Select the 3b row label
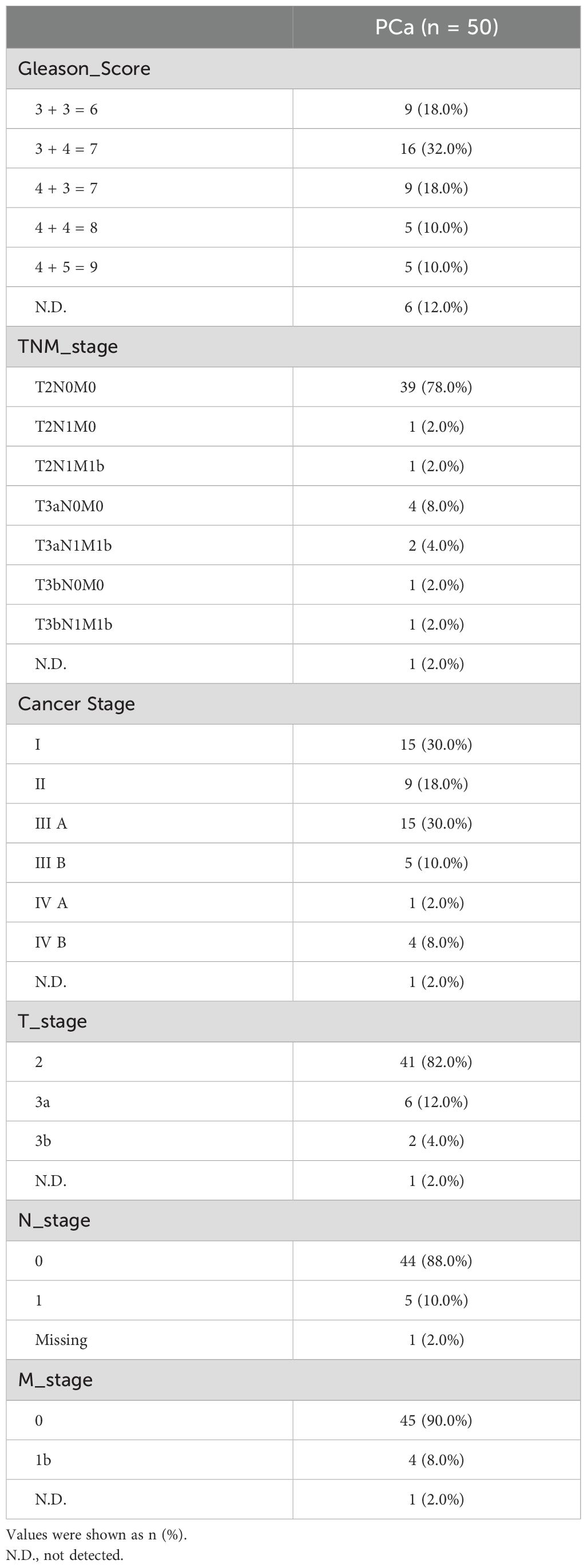587x1568 pixels. pos(43,1141)
